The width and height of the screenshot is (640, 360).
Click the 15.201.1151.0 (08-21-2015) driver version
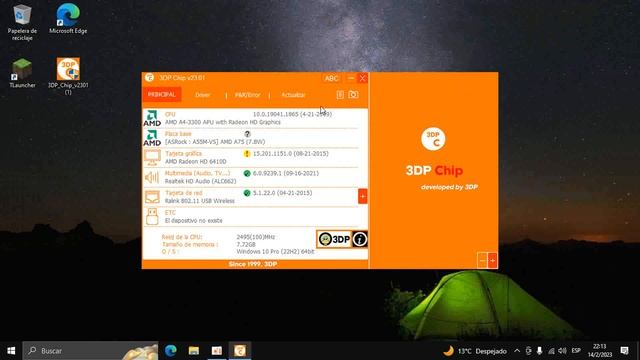pos(291,154)
